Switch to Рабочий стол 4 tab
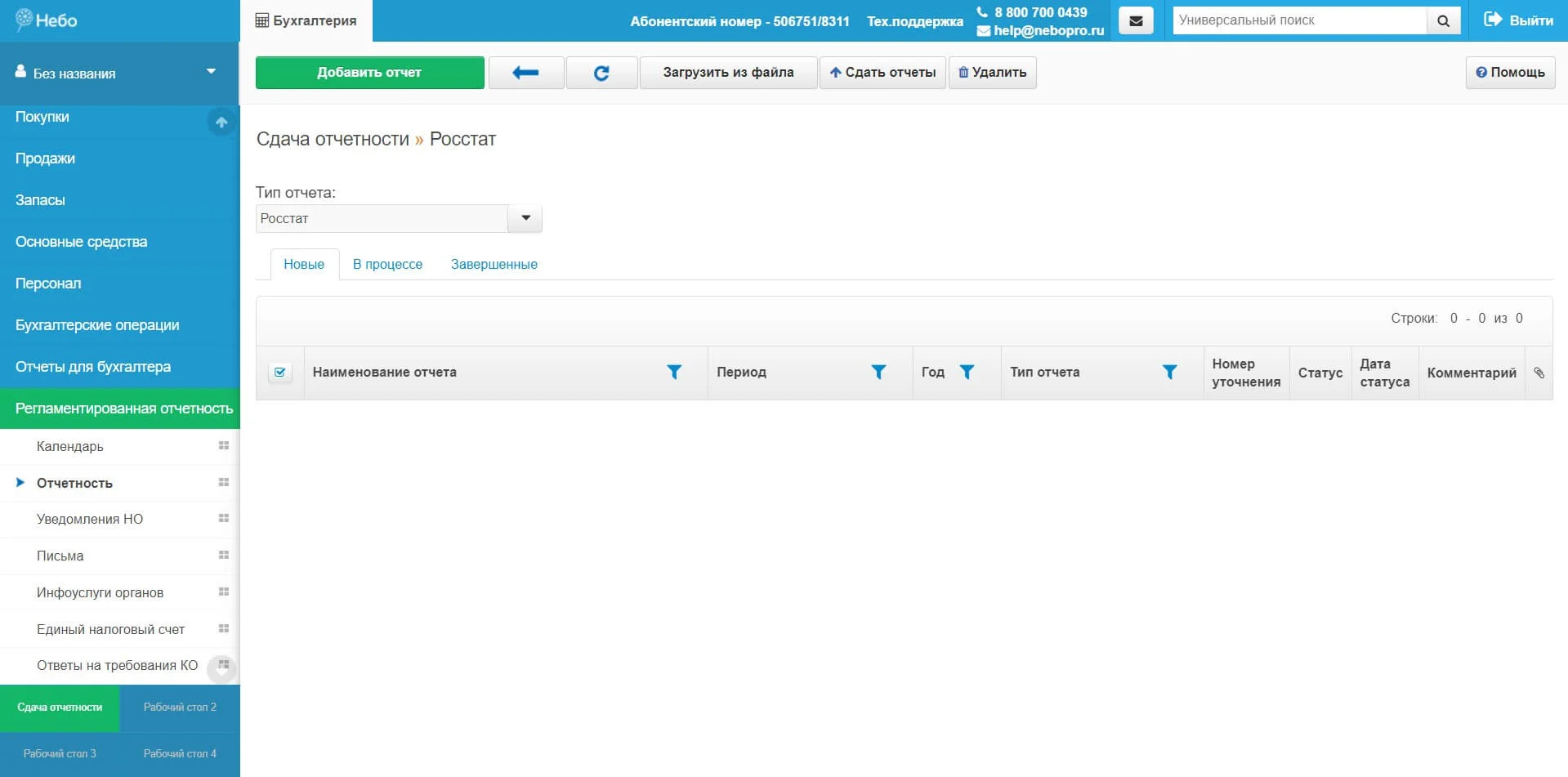The height and width of the screenshot is (777, 1568). point(180,754)
